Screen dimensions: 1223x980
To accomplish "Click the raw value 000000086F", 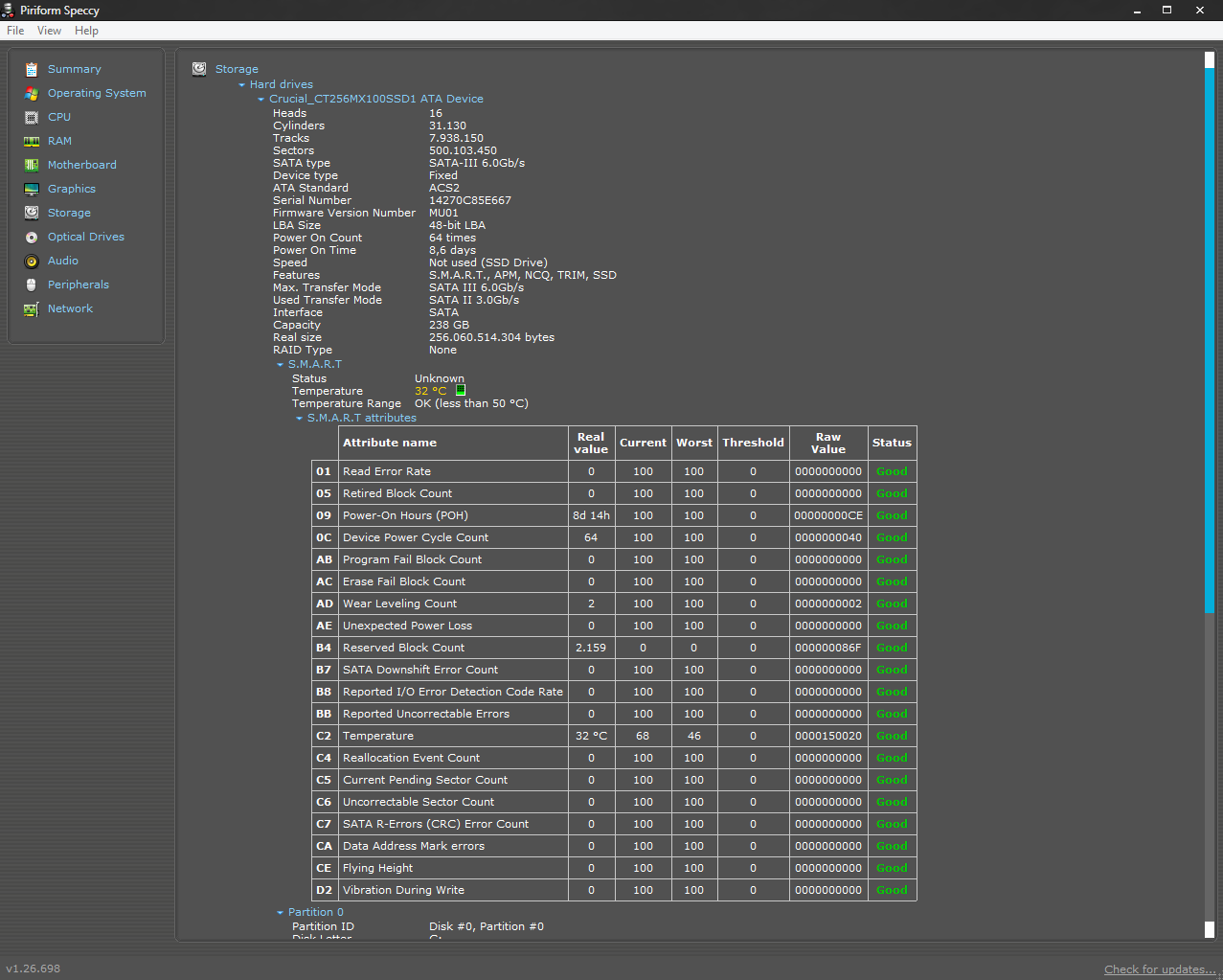I will tap(828, 648).
